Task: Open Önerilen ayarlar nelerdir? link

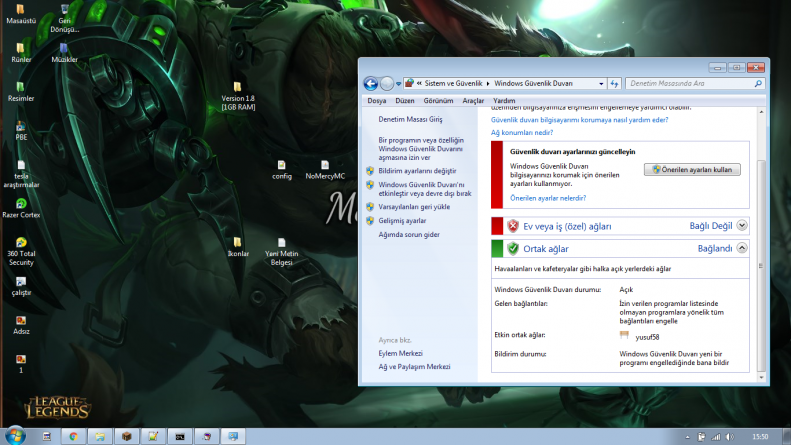Action: (548, 198)
